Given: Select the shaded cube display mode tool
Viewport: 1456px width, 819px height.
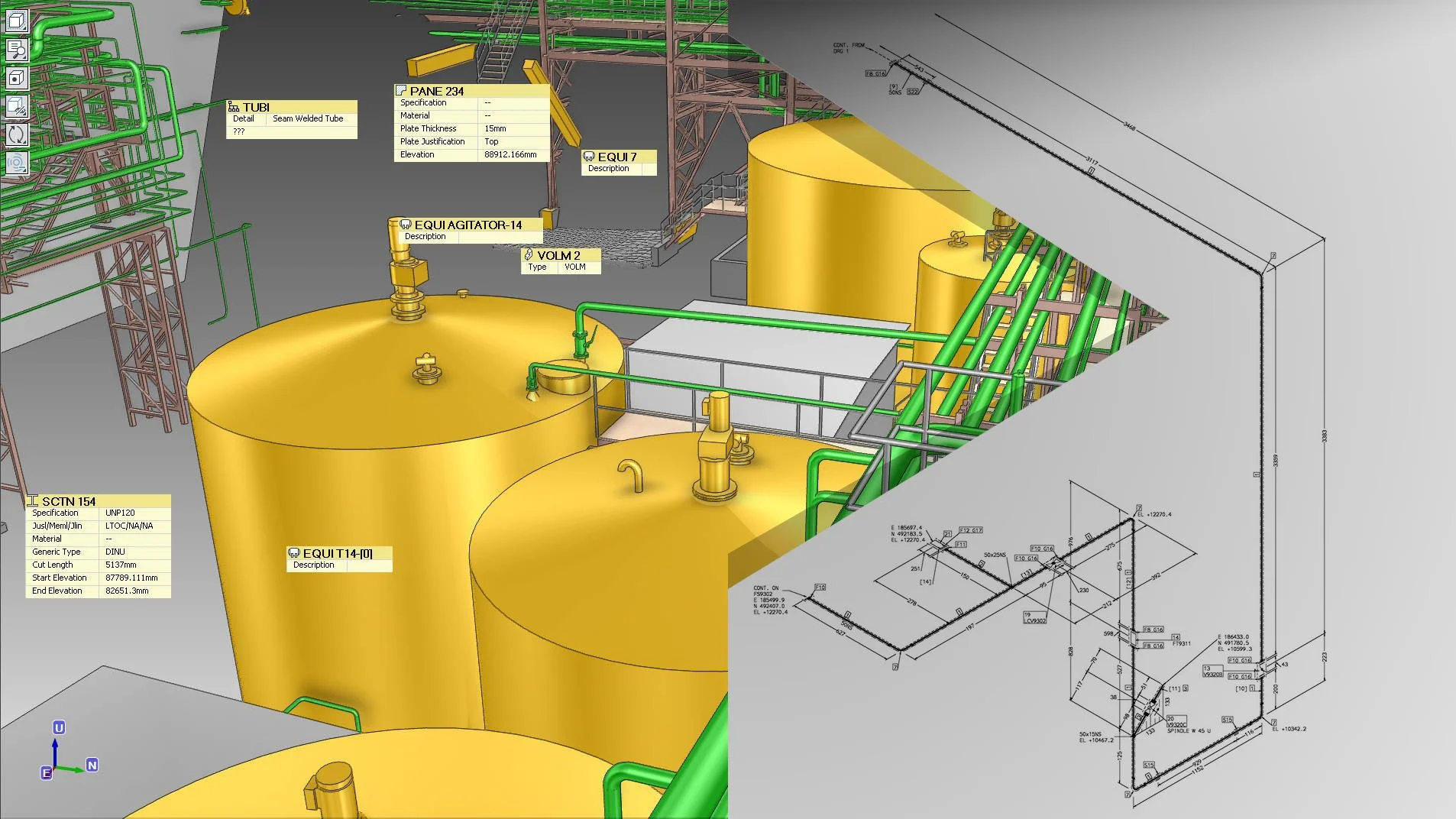Looking at the screenshot, I should [x=15, y=78].
